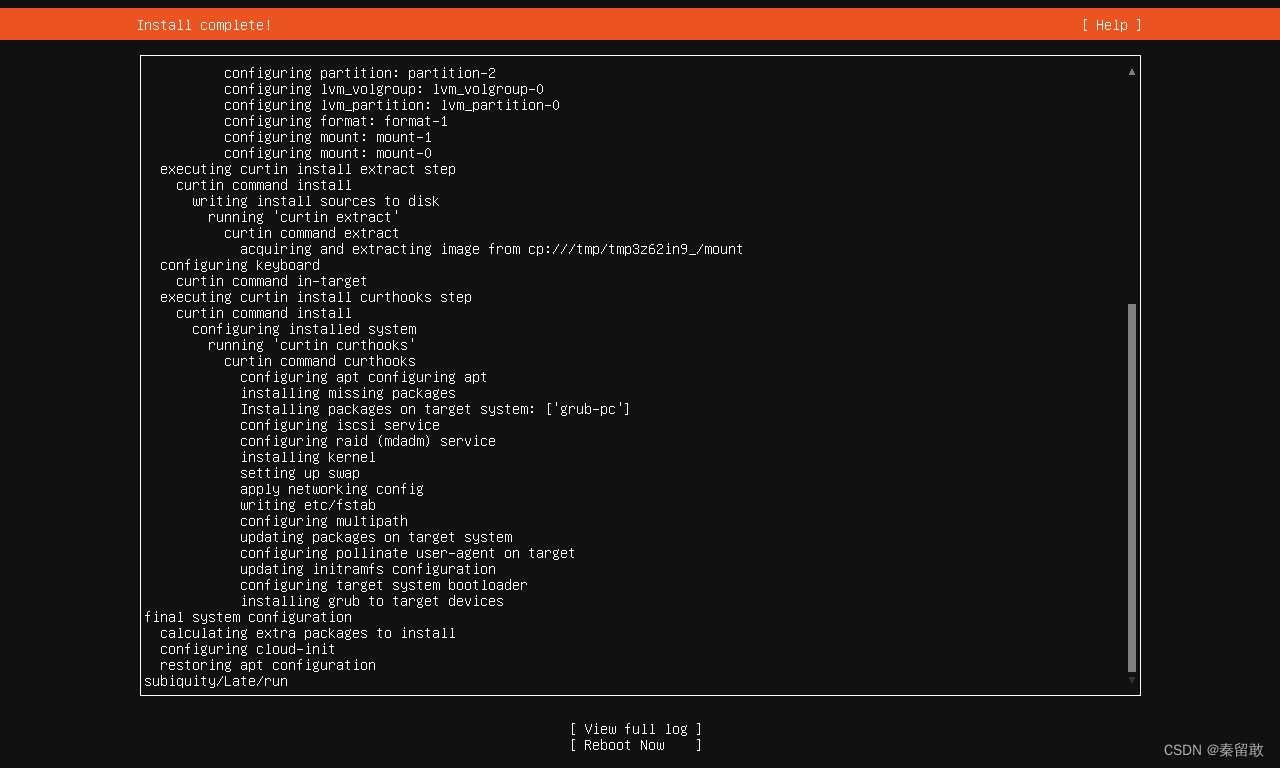Select 'configuring cloud-init' log line
This screenshot has width=1280, height=768.
pyautogui.click(x=248, y=649)
